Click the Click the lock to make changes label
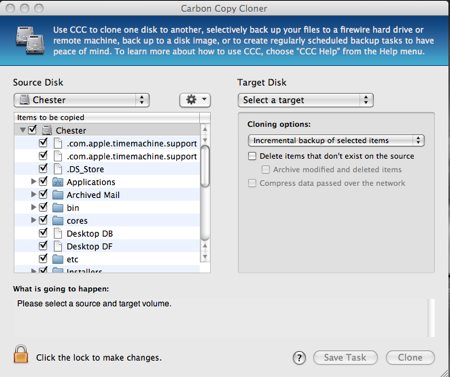The width and height of the screenshot is (450, 377). (99, 358)
